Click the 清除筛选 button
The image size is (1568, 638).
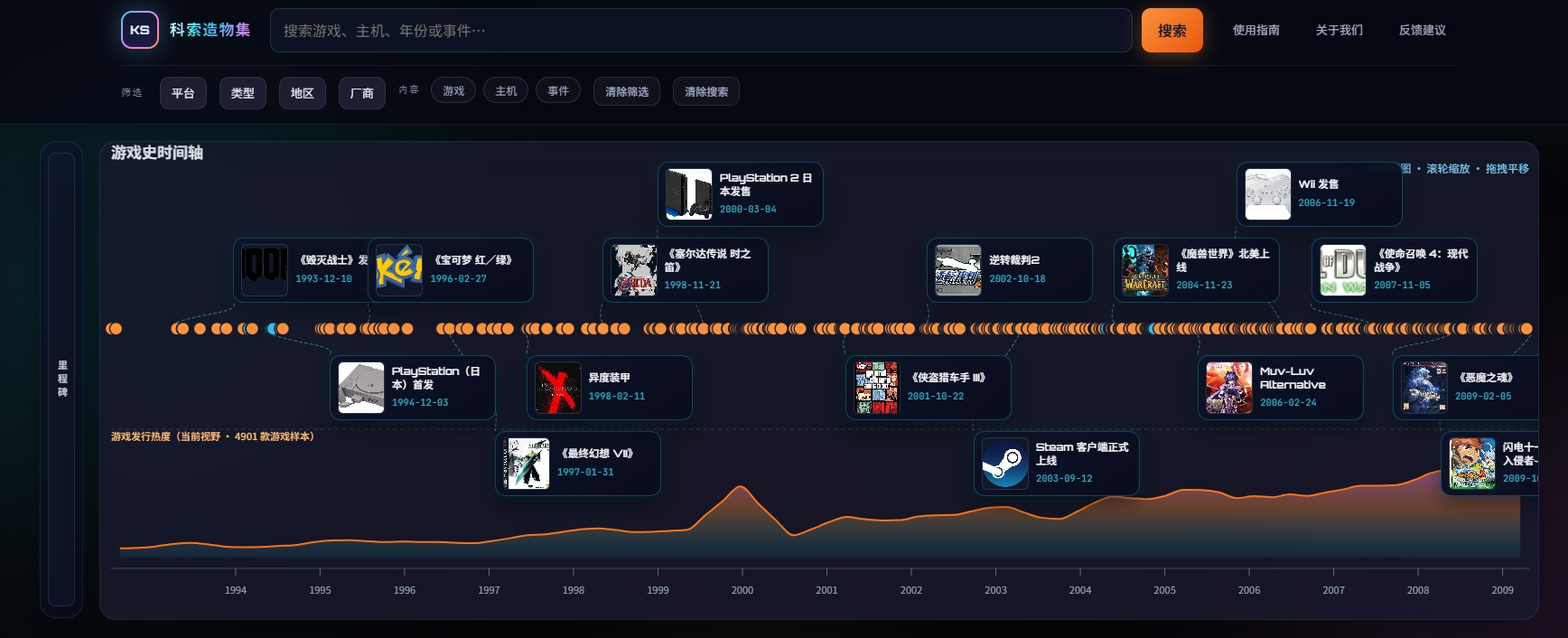pyautogui.click(x=627, y=92)
